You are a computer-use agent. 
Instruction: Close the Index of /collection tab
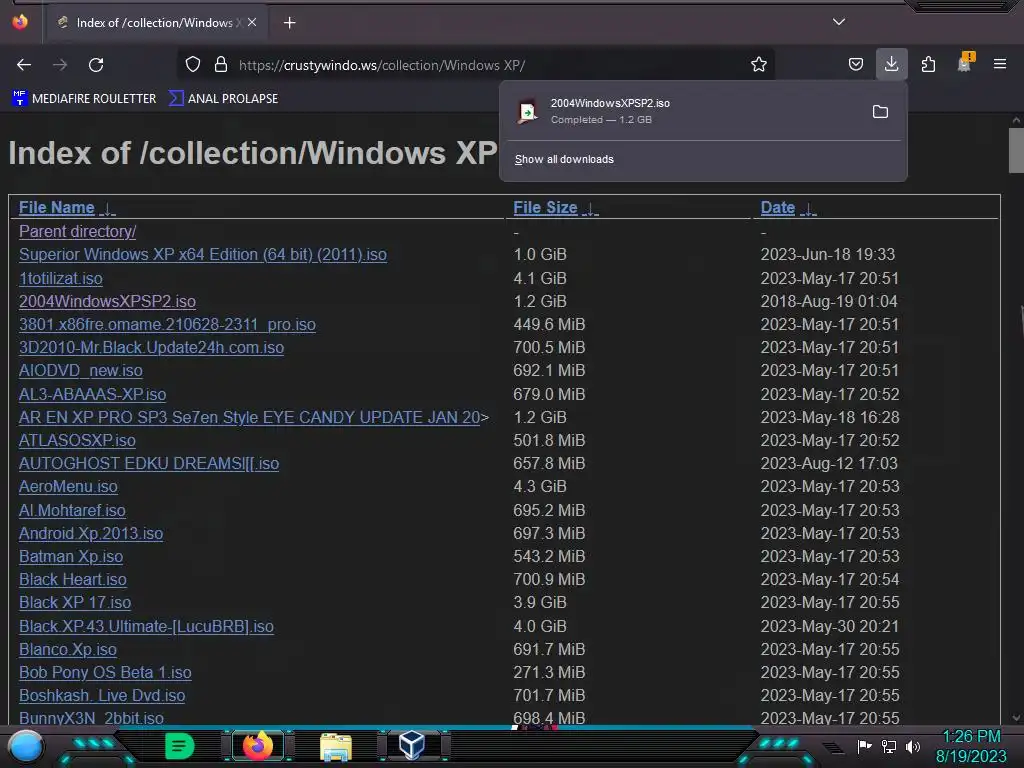[x=252, y=22]
